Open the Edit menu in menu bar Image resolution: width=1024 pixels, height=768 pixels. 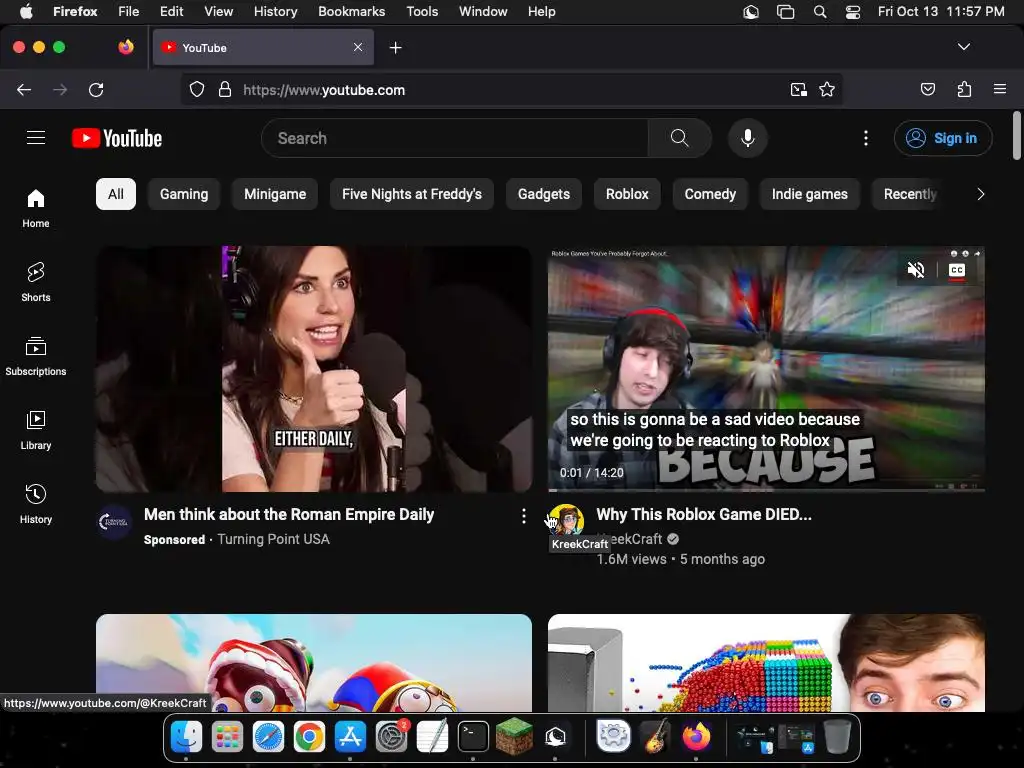coord(171,12)
